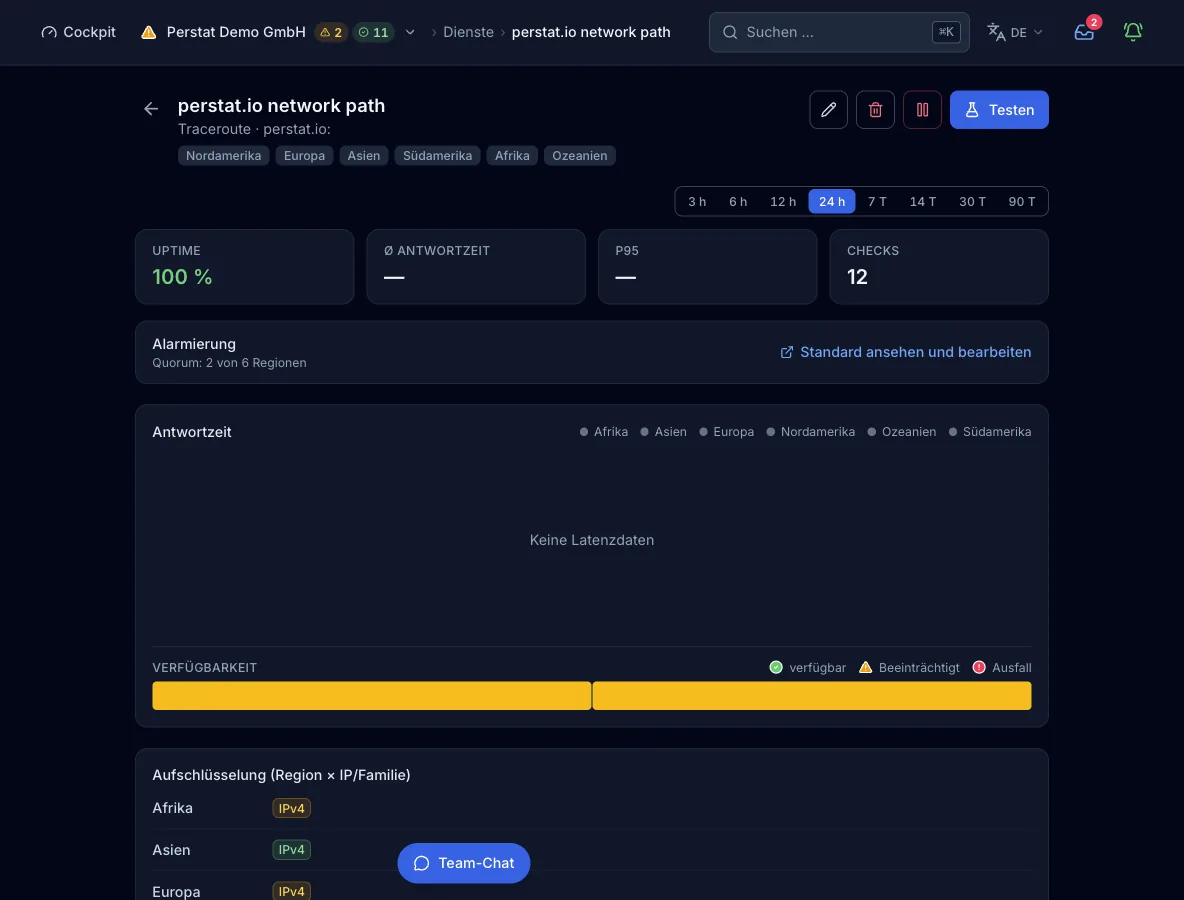Click the ⌘K shortcut badge
Image resolution: width=1184 pixels, height=900 pixels.
point(946,32)
